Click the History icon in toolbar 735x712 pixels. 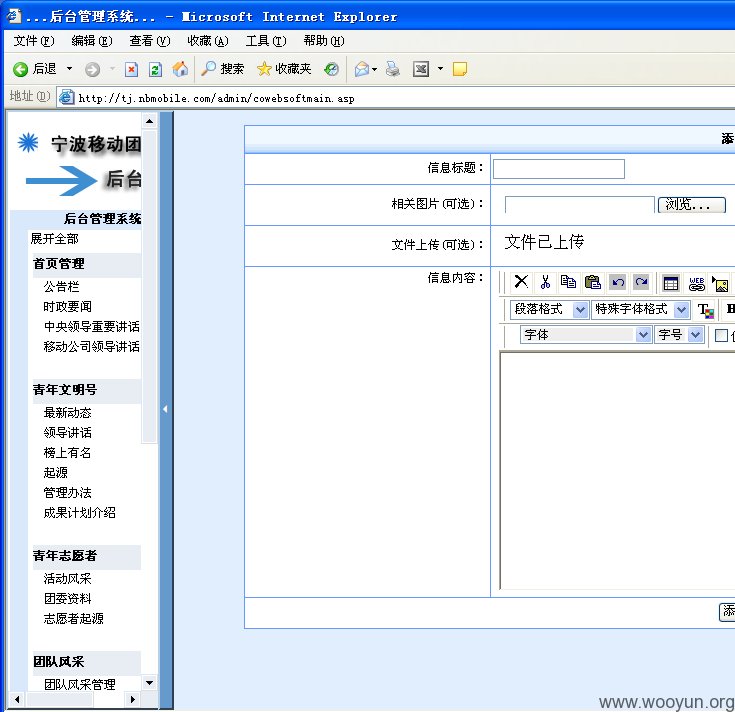pyautogui.click(x=331, y=69)
